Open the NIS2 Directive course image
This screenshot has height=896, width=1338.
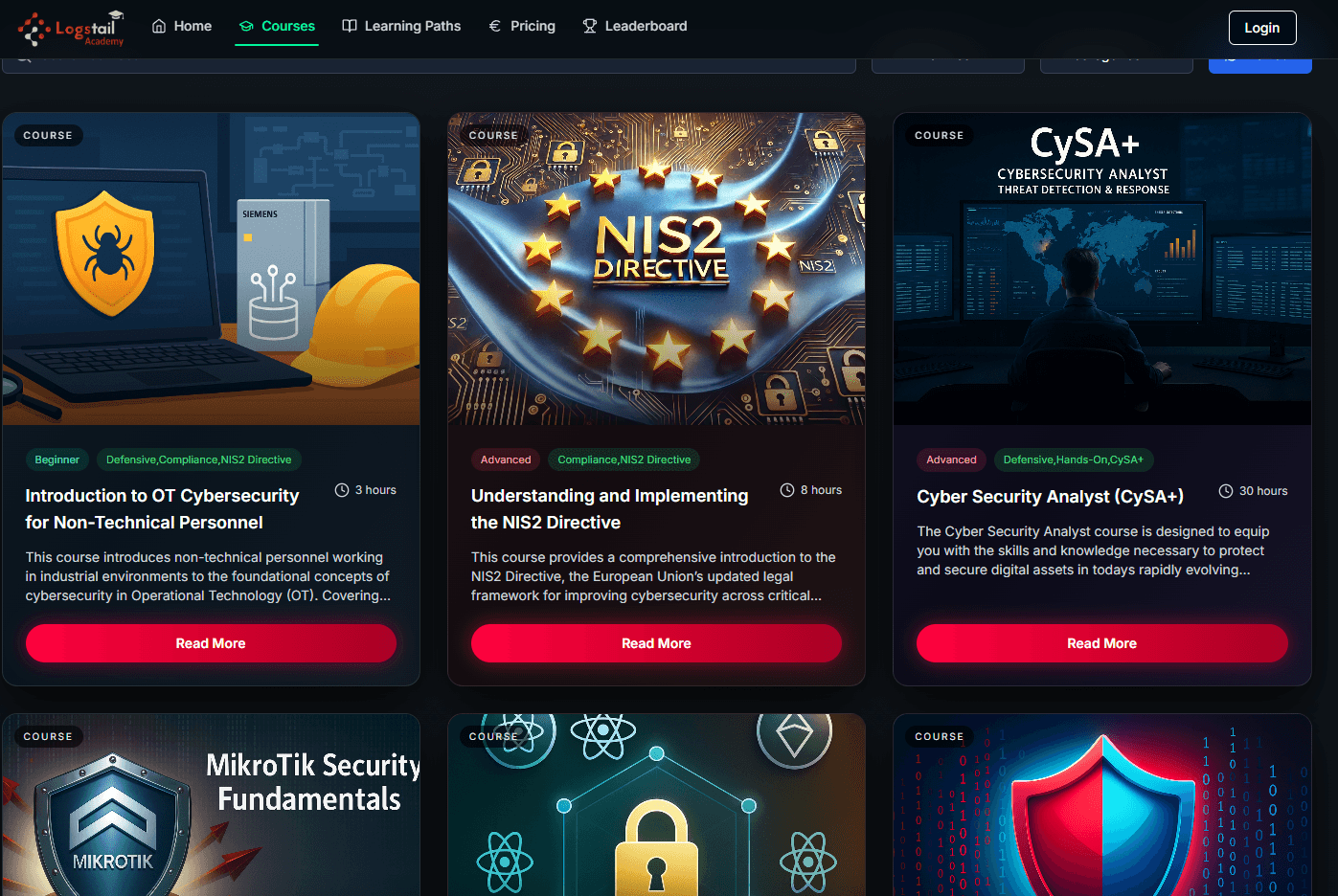click(x=656, y=269)
